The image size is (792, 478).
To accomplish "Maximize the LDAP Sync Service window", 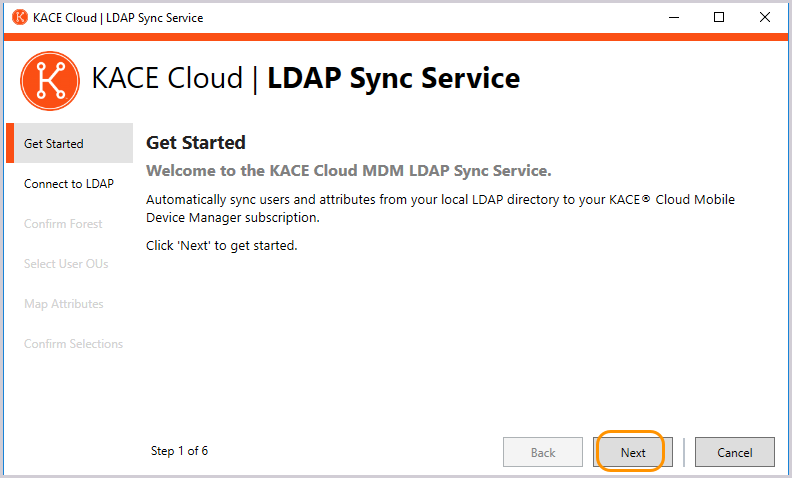I will tap(719, 17).
